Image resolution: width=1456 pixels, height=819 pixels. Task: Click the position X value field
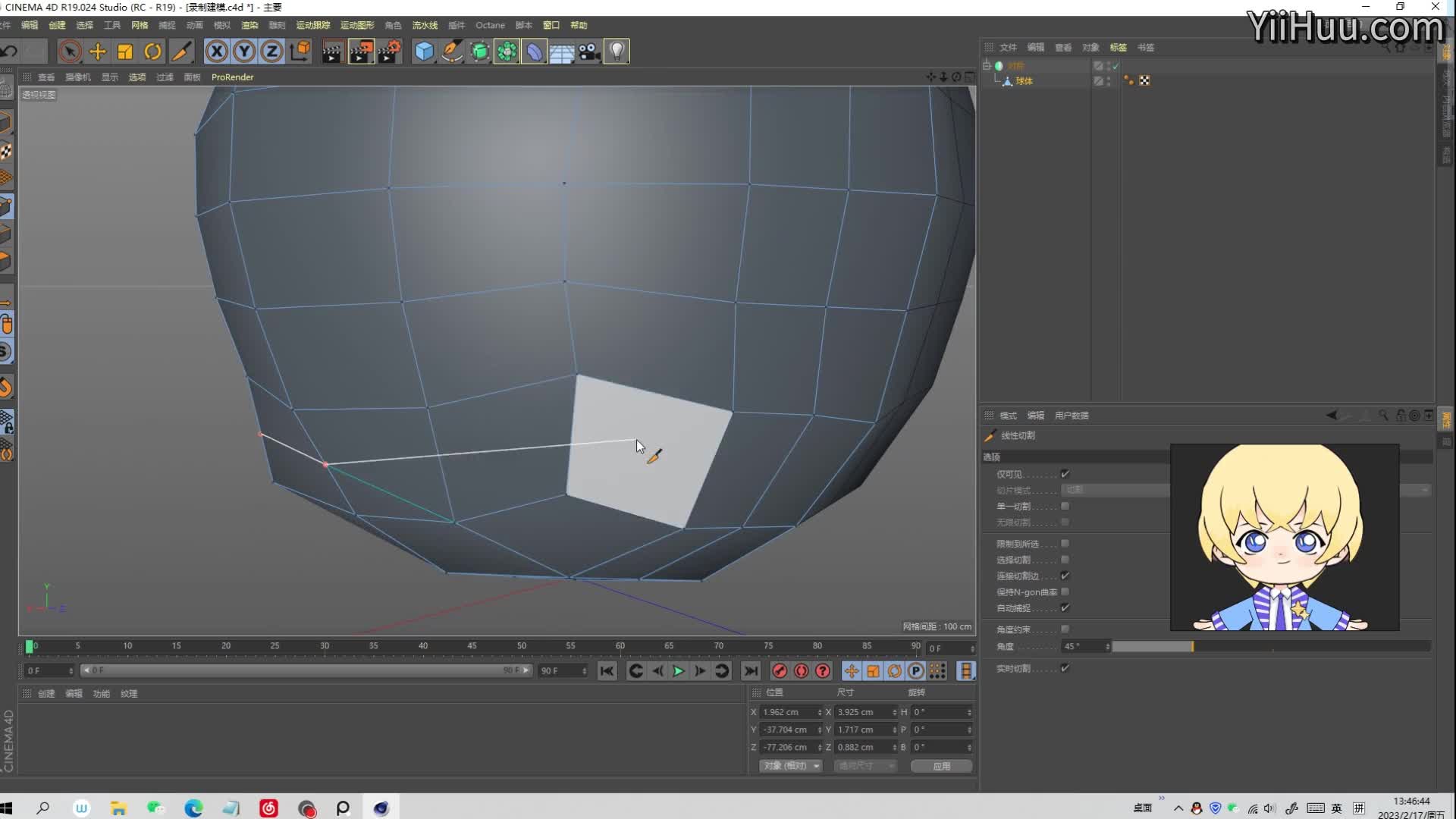[789, 712]
